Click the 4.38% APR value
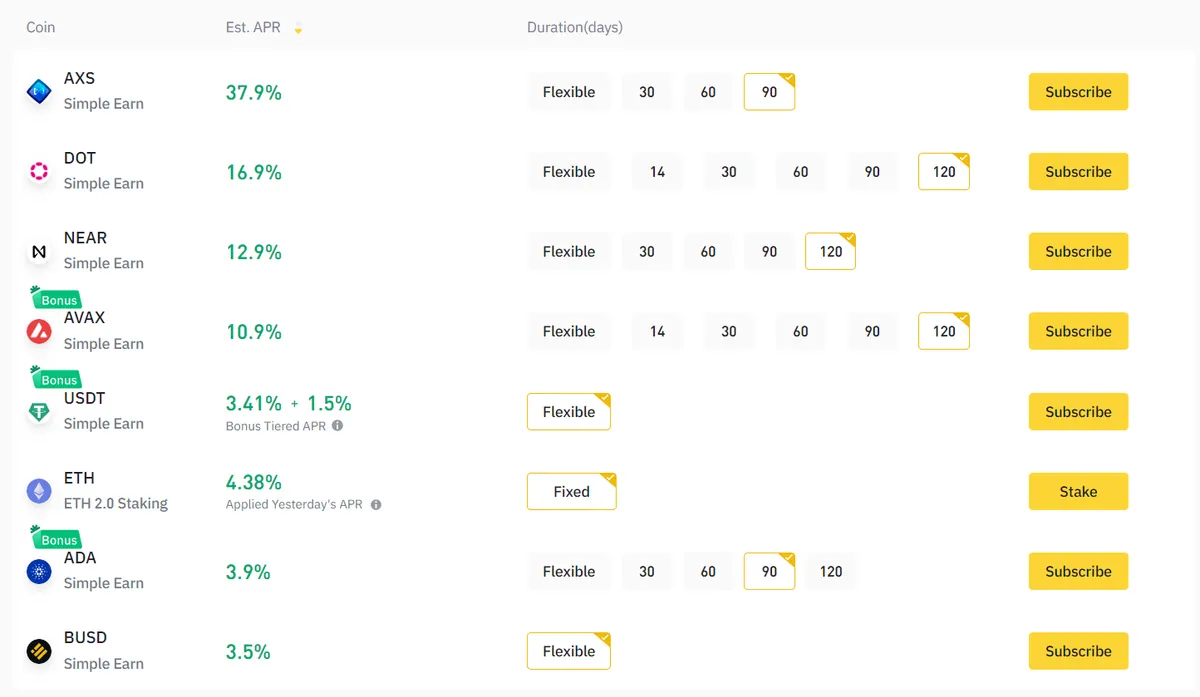1200x697 pixels. pos(254,482)
